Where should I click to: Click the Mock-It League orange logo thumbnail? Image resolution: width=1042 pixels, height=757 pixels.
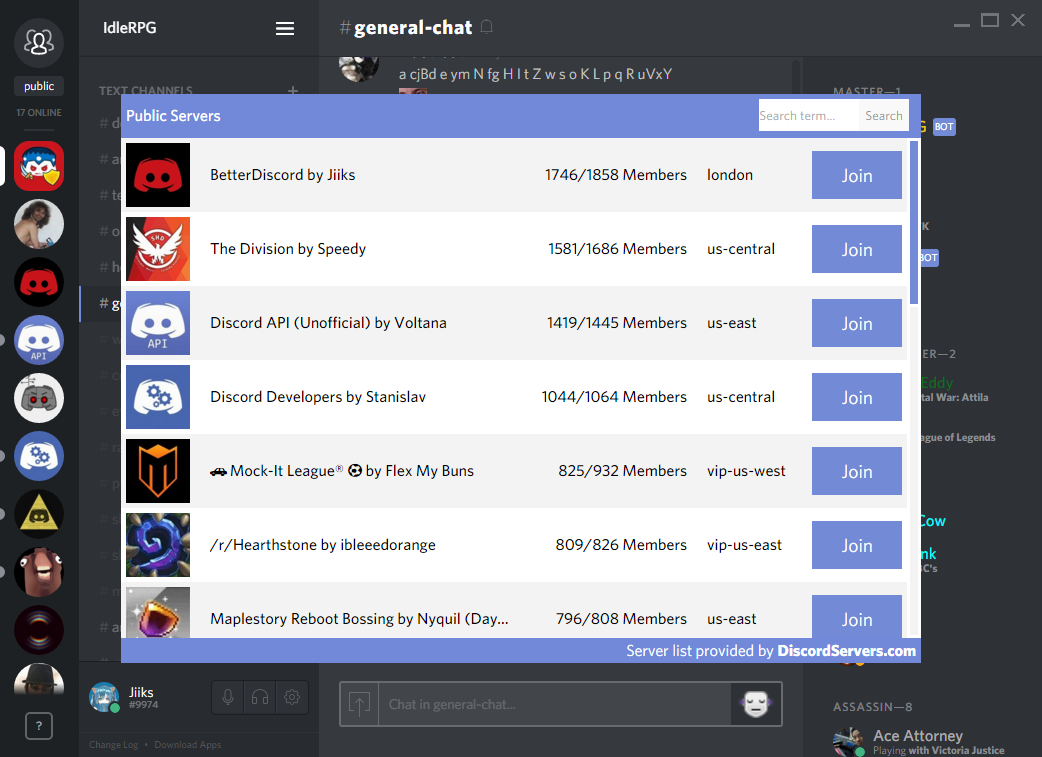[x=158, y=471]
